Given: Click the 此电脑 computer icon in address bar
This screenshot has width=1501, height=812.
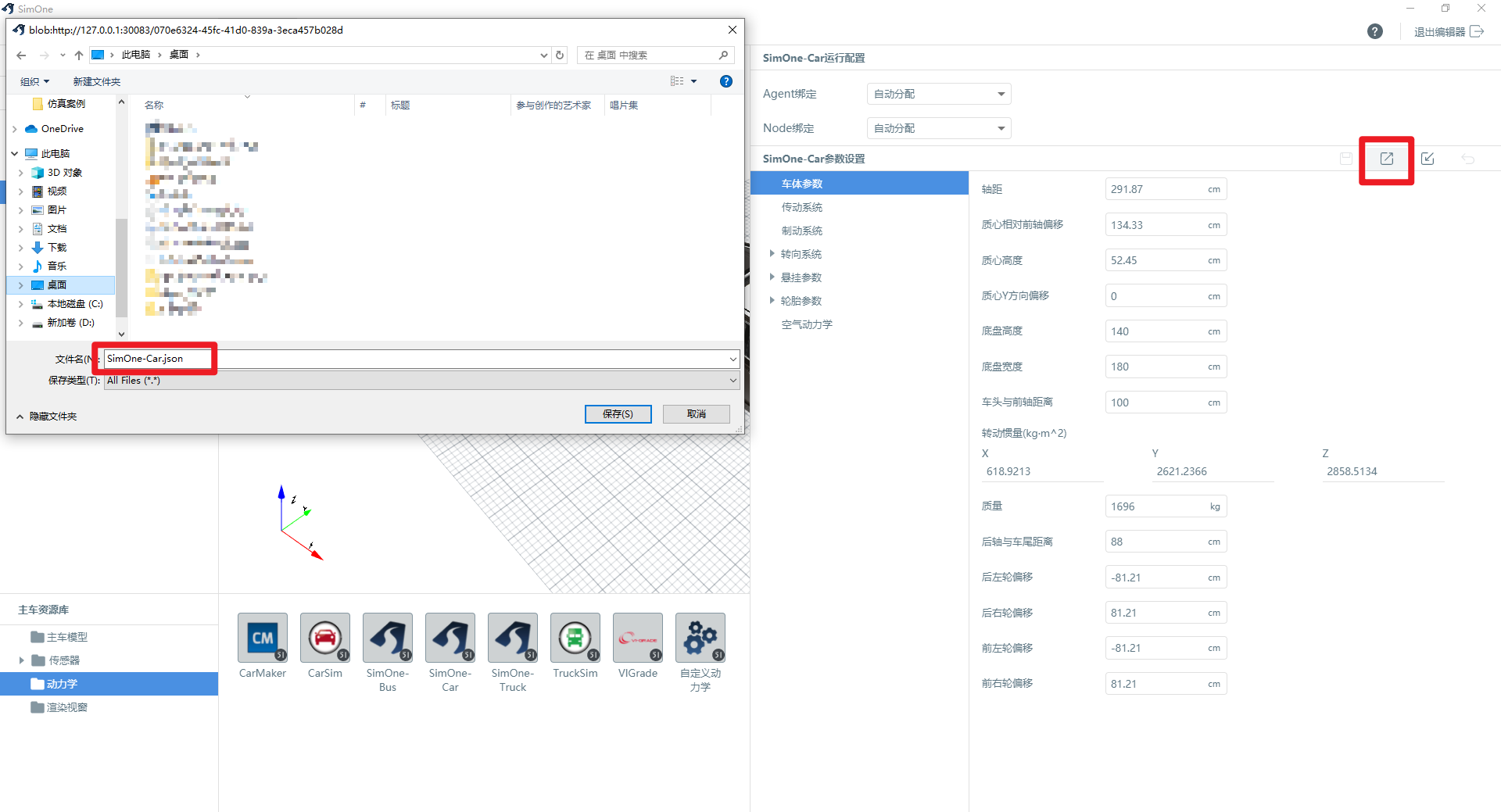Looking at the screenshot, I should coord(98,55).
